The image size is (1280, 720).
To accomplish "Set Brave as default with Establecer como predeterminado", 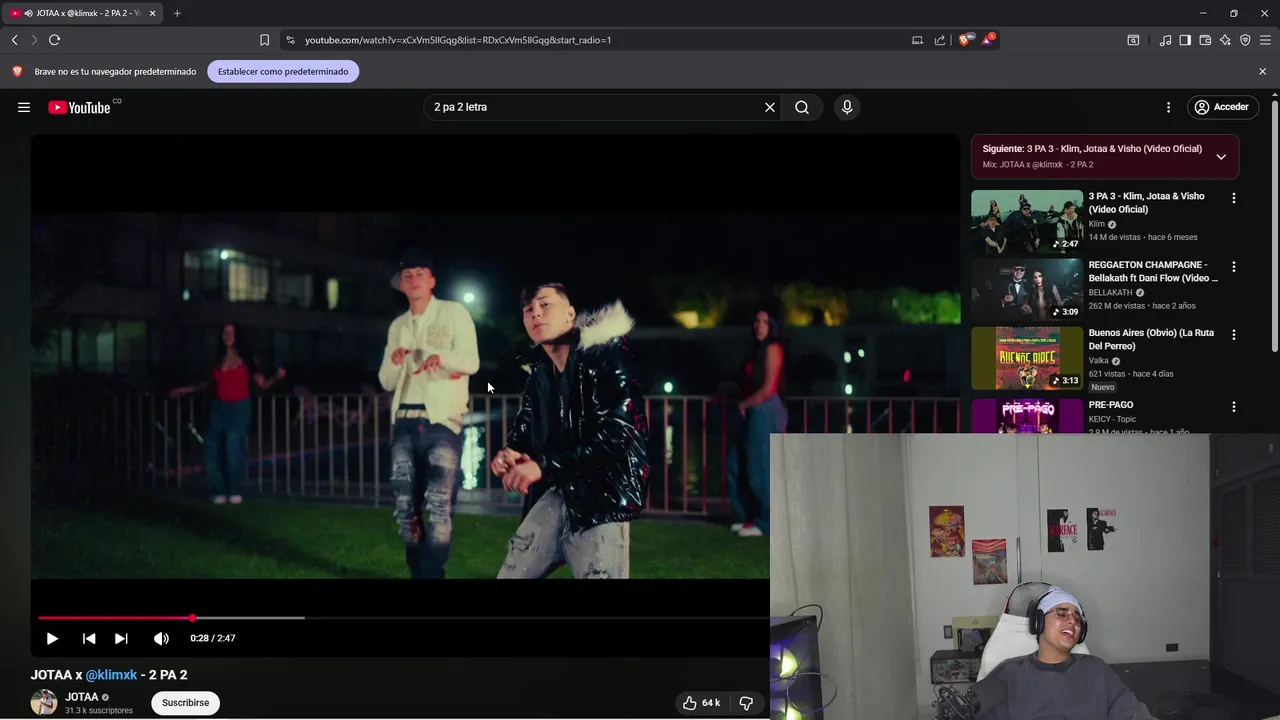I will pyautogui.click(x=283, y=71).
